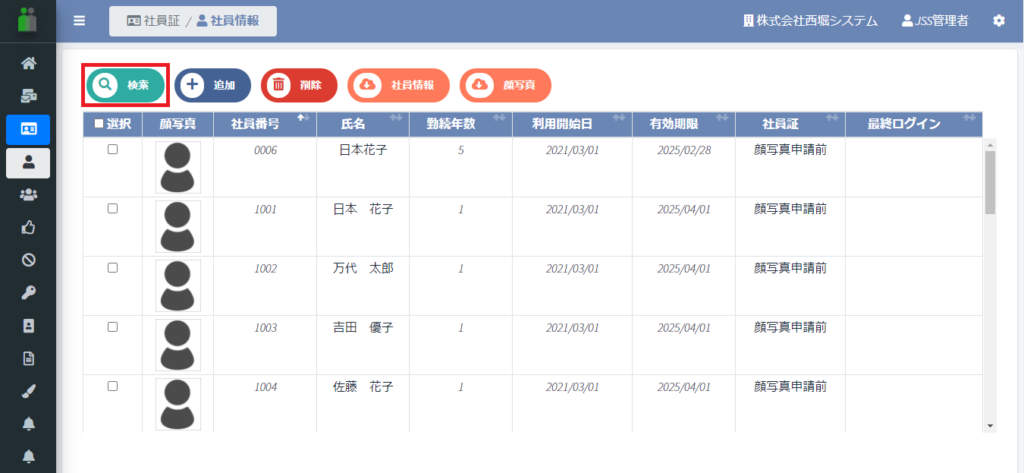Toggle the 選択 select-all checkbox
This screenshot has width=1024, height=473.
99,124
